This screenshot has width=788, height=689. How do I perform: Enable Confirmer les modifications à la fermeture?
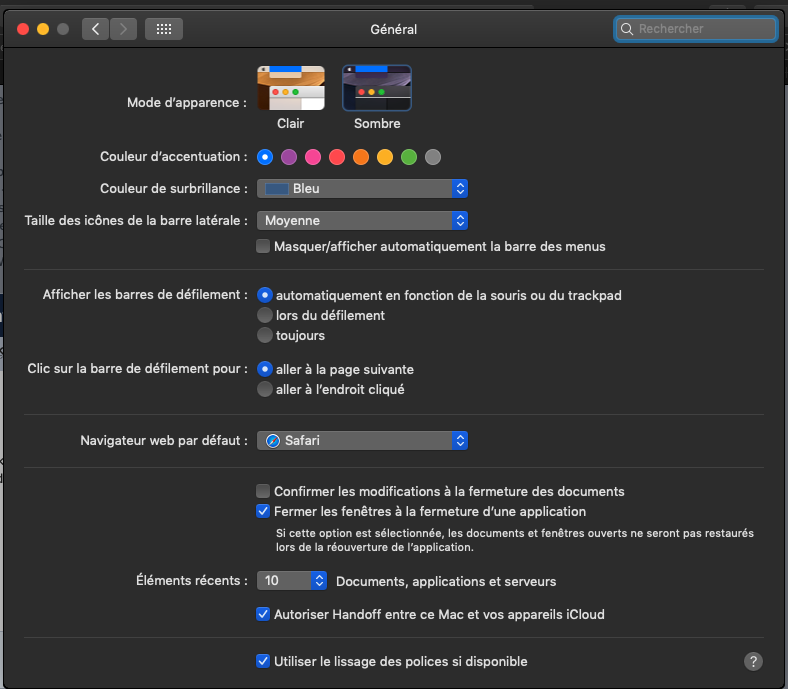tap(263, 491)
